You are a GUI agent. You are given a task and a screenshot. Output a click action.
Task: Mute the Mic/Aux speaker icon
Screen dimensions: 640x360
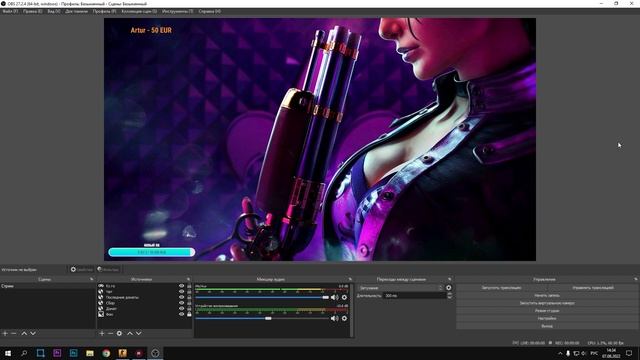click(334, 297)
